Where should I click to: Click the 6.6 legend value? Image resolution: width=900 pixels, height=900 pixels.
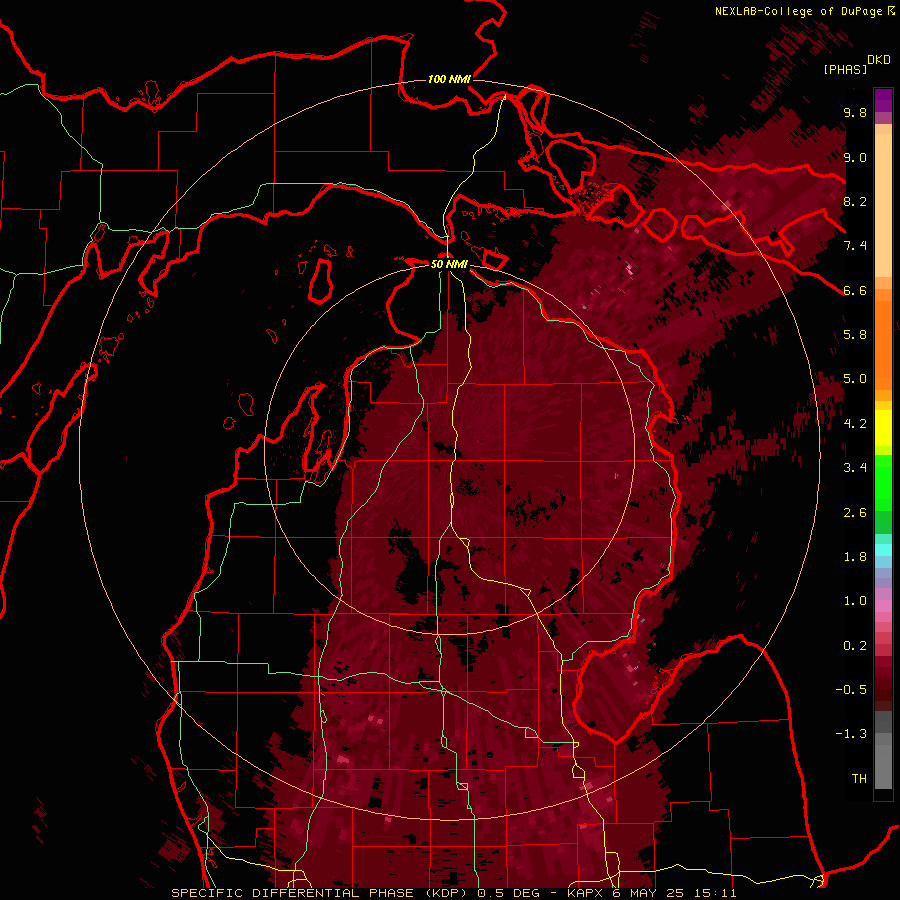click(x=855, y=290)
